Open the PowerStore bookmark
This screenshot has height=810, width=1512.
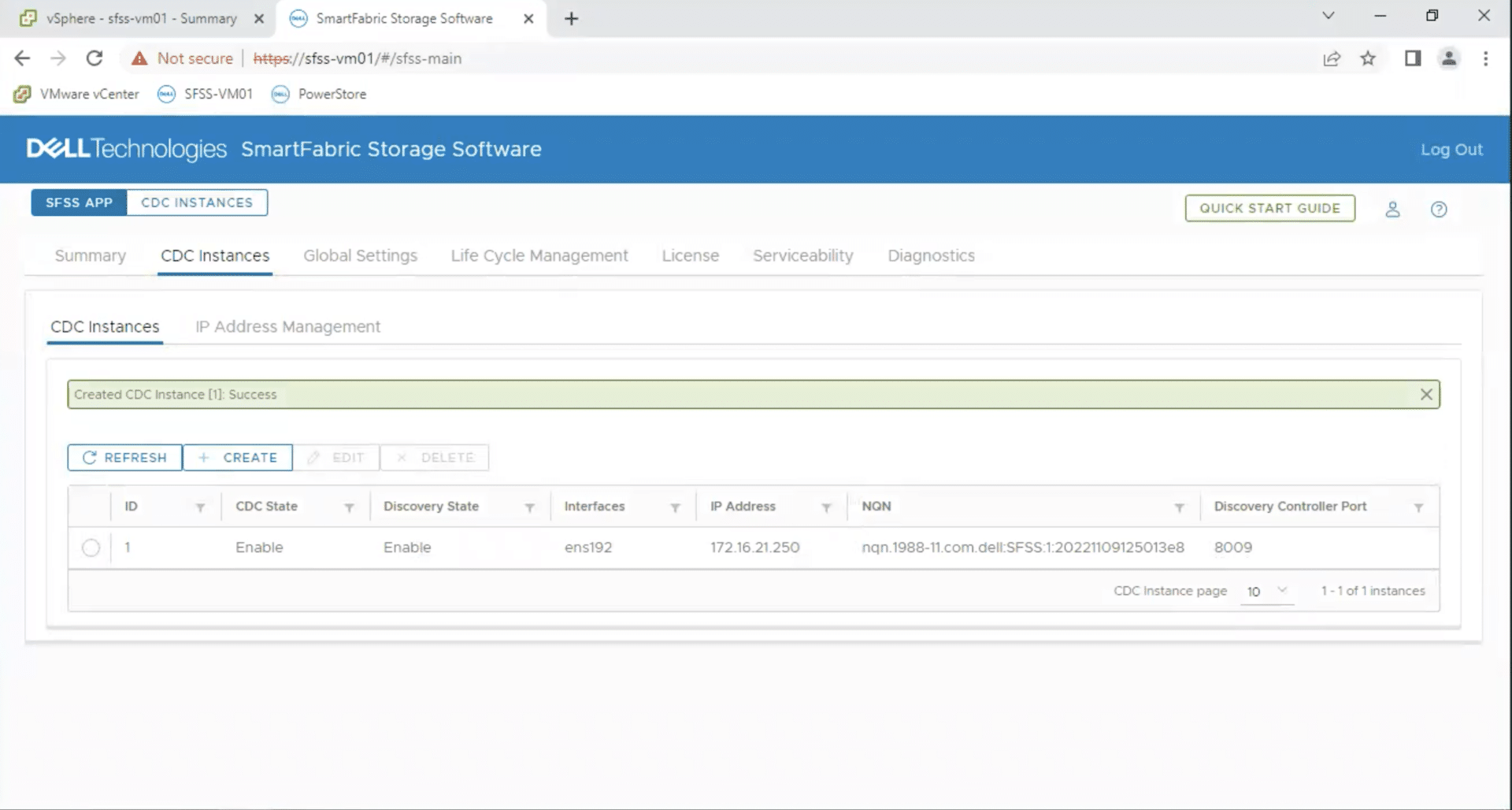point(319,94)
